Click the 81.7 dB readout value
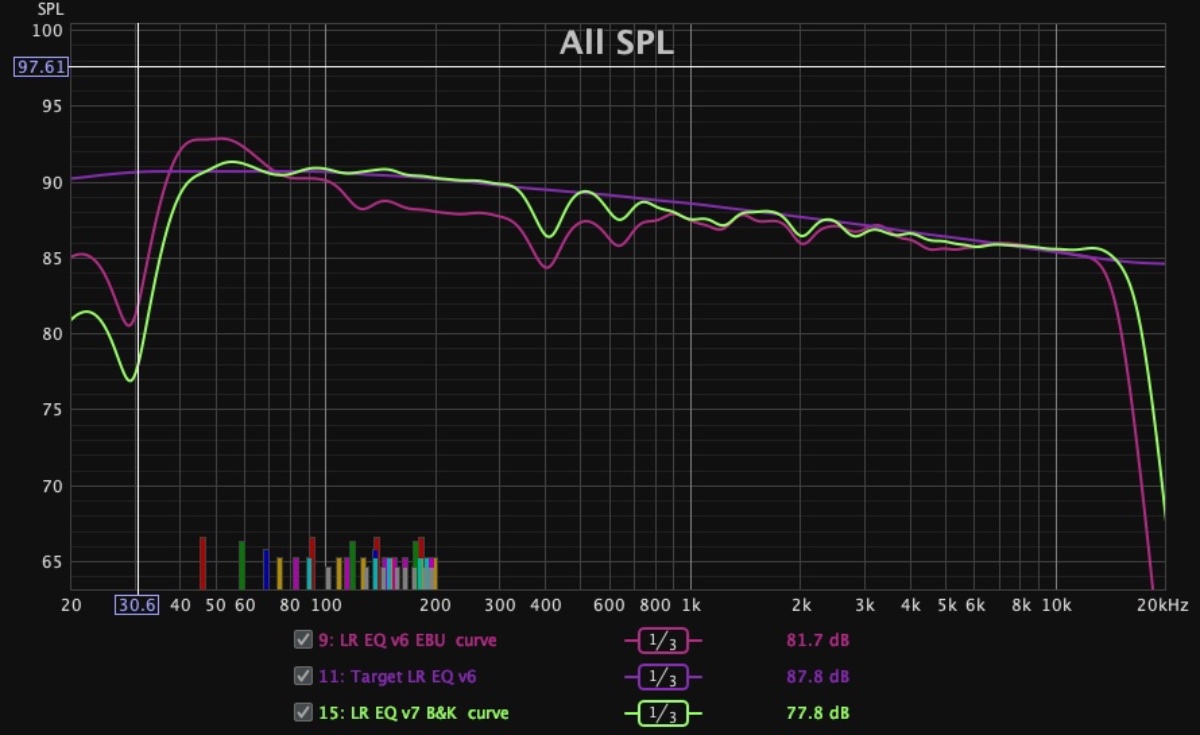This screenshot has width=1200, height=735. coord(817,640)
